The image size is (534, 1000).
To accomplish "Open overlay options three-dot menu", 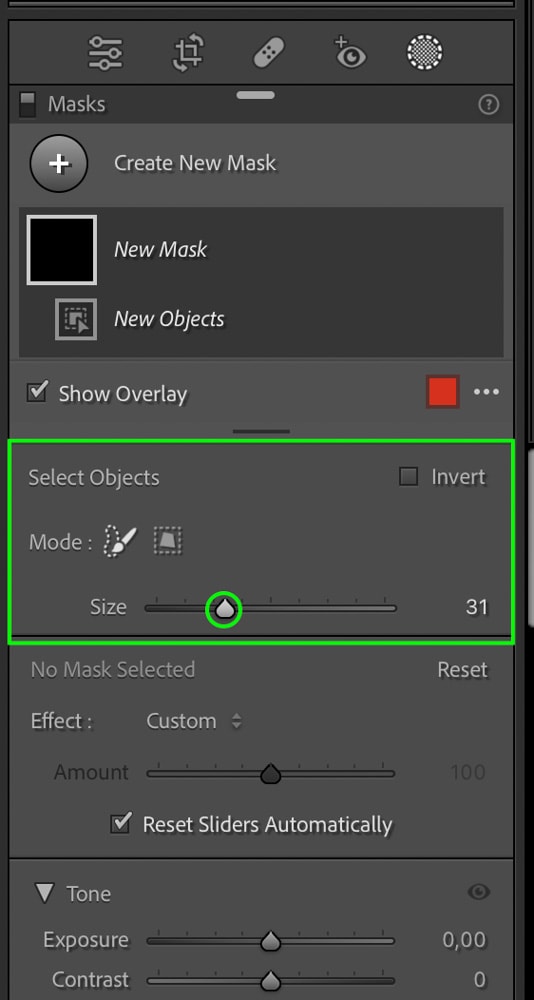I will [x=487, y=392].
